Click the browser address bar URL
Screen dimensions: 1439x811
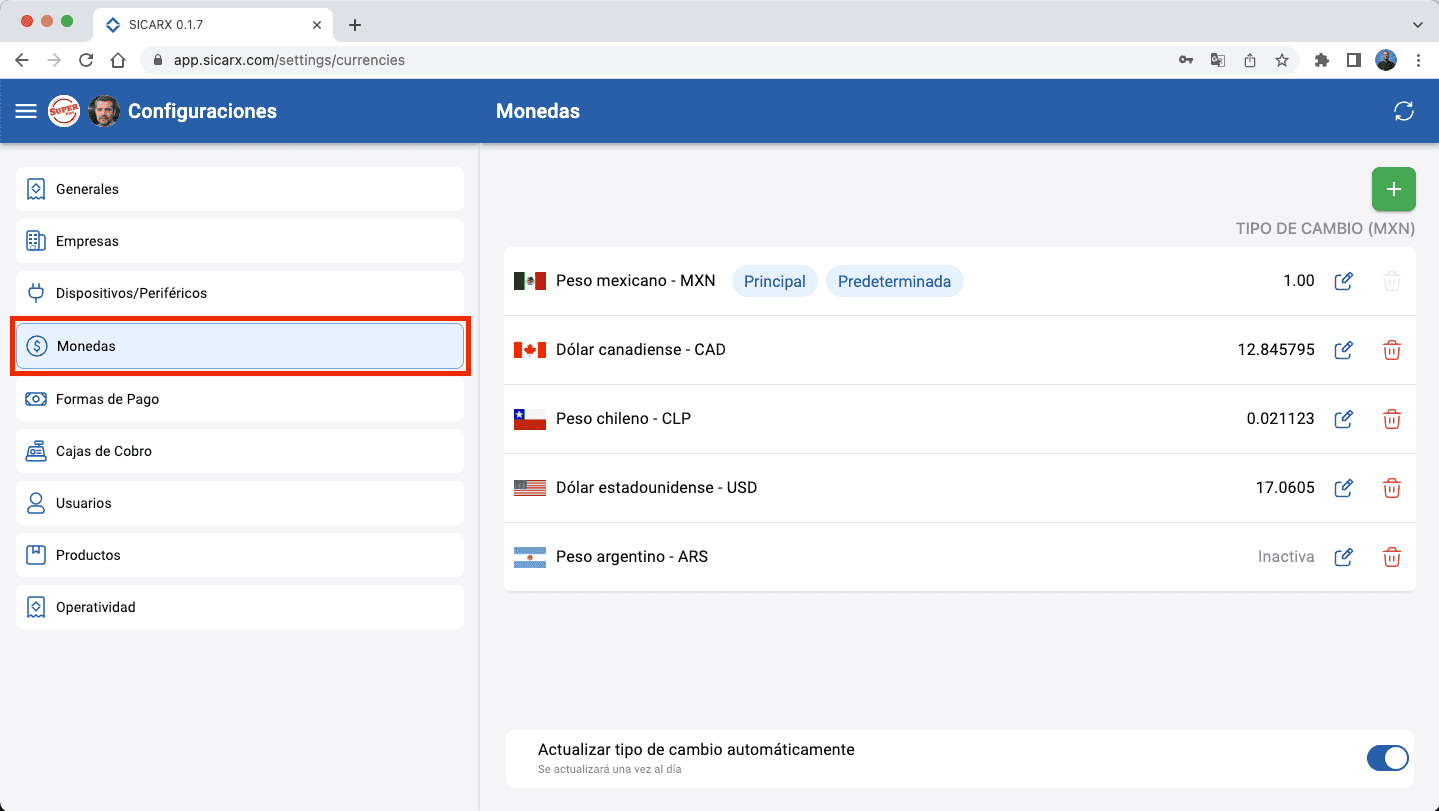tap(289, 60)
